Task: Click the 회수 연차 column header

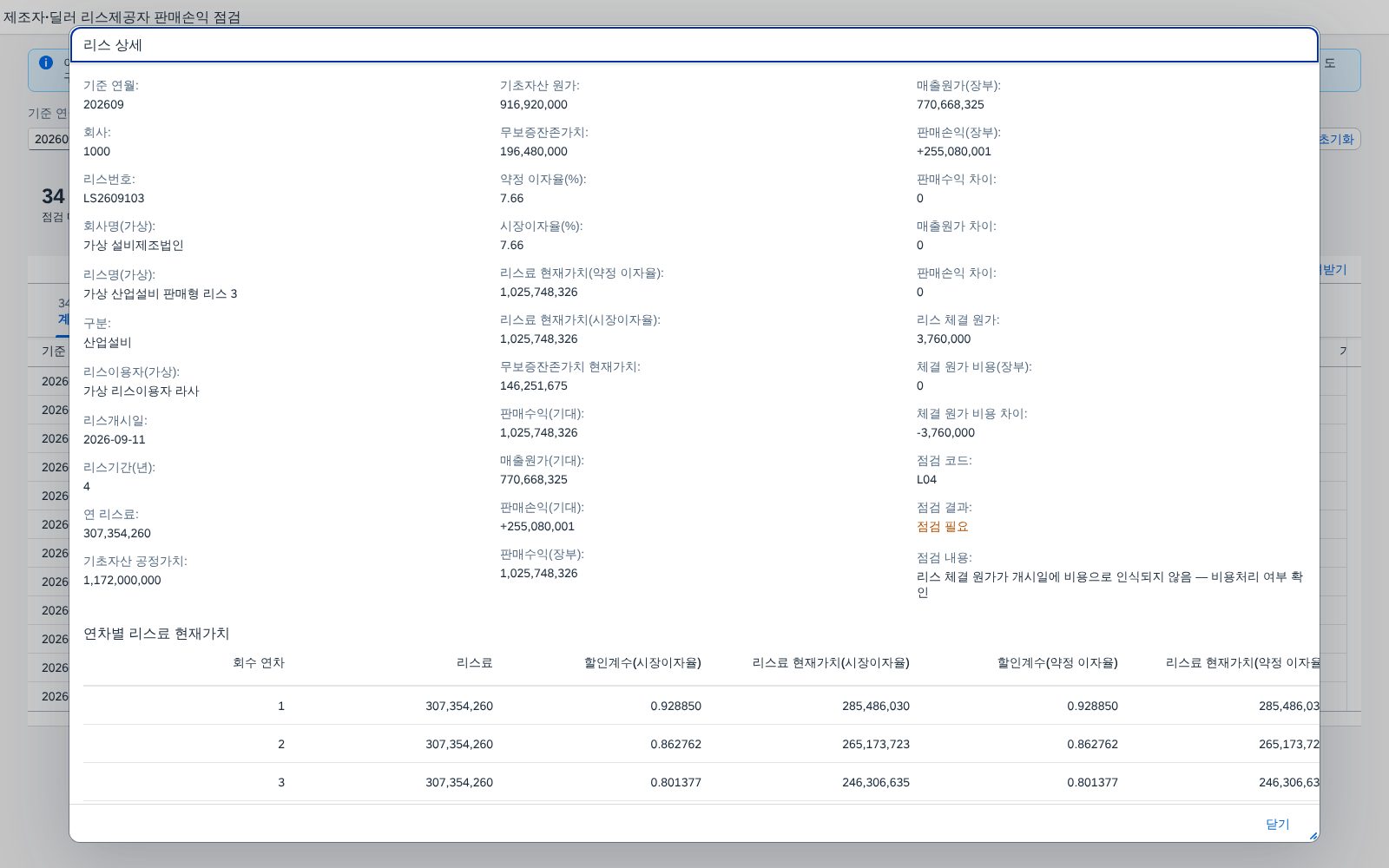Action: coord(258,662)
